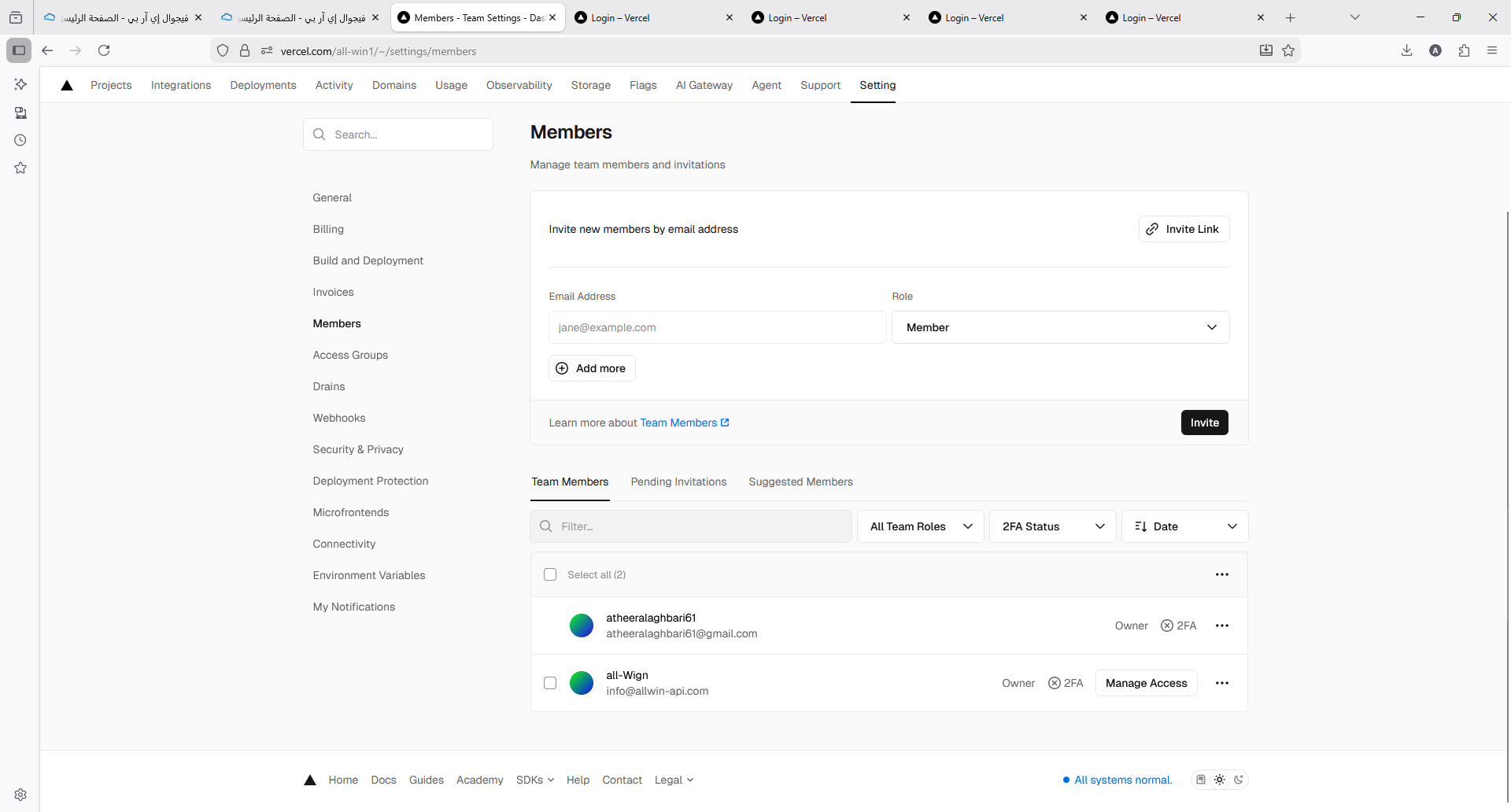Check the Select all members checkbox
Viewport: 1511px width, 812px height.
pos(550,574)
